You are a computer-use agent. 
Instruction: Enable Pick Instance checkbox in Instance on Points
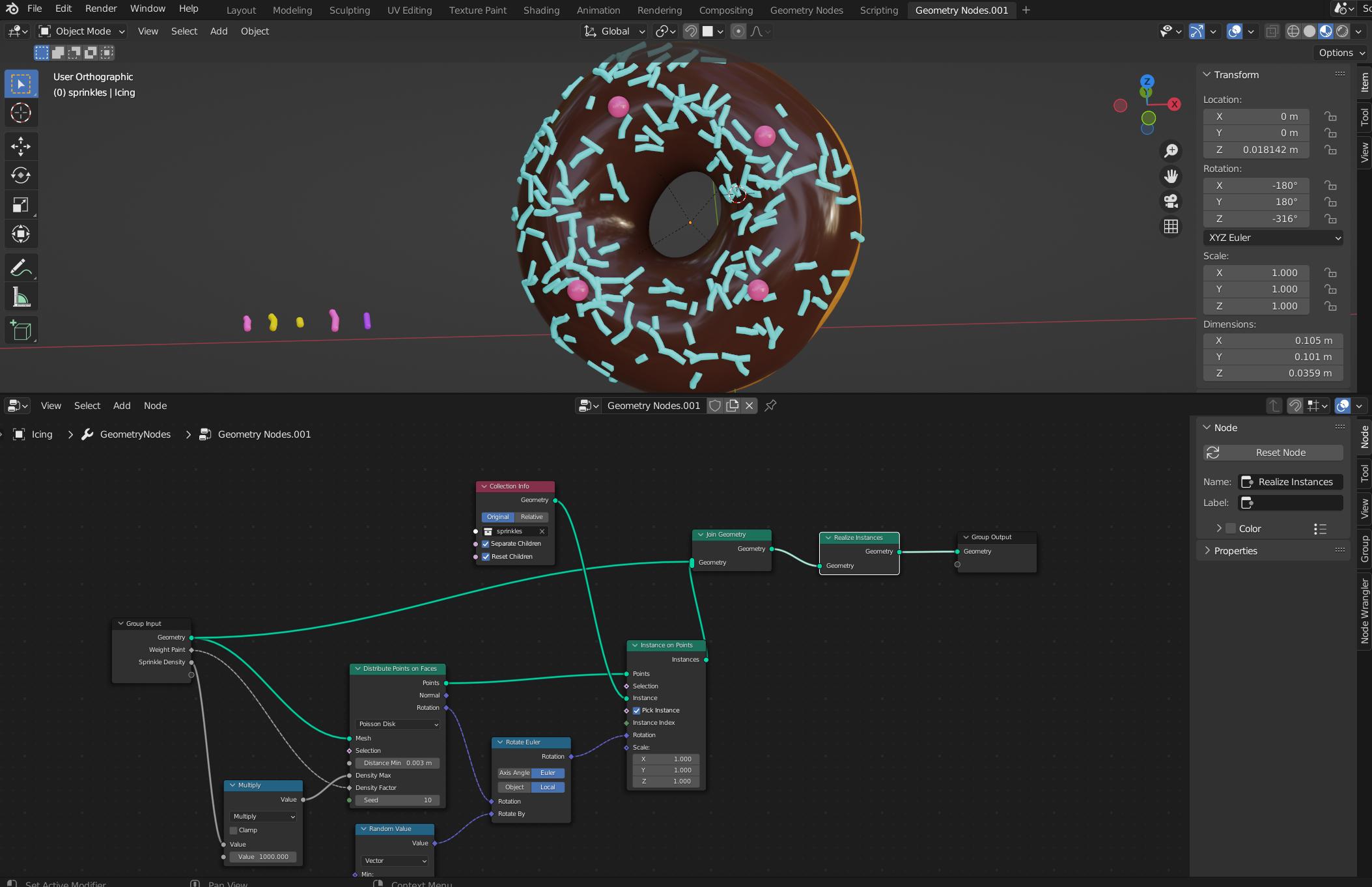637,710
